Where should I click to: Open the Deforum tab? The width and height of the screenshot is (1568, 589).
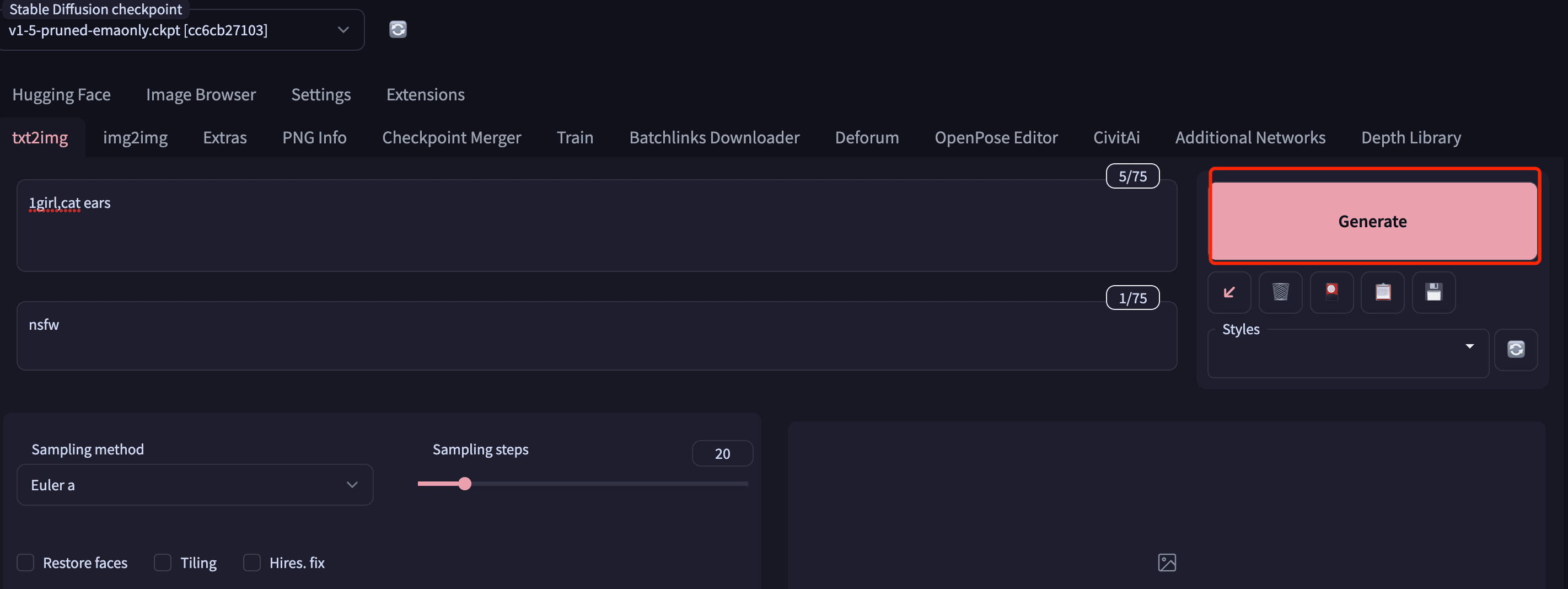click(867, 138)
